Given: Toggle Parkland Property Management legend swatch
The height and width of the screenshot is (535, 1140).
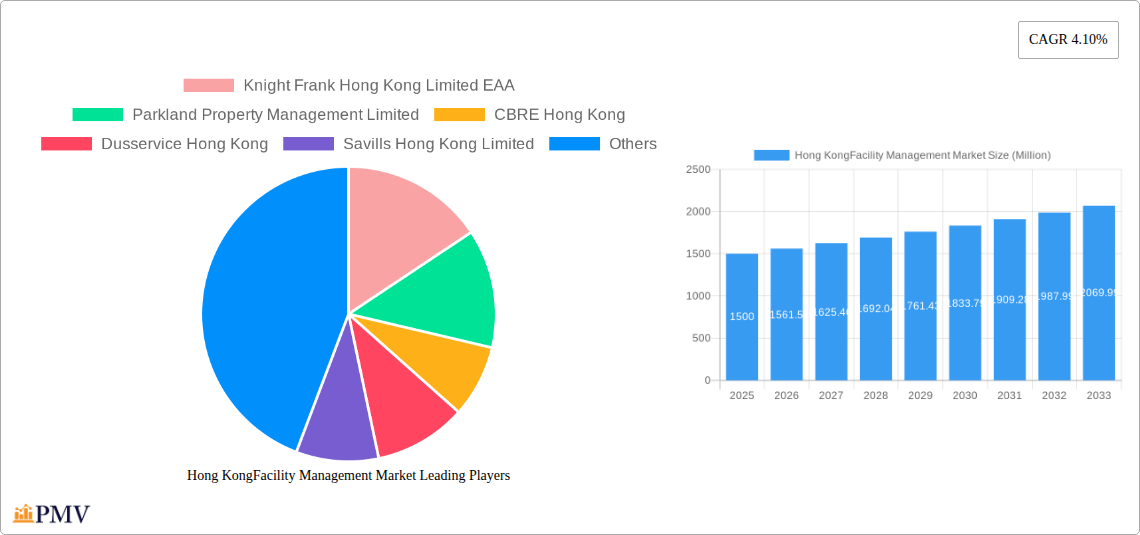Looking at the screenshot, I should (97, 115).
